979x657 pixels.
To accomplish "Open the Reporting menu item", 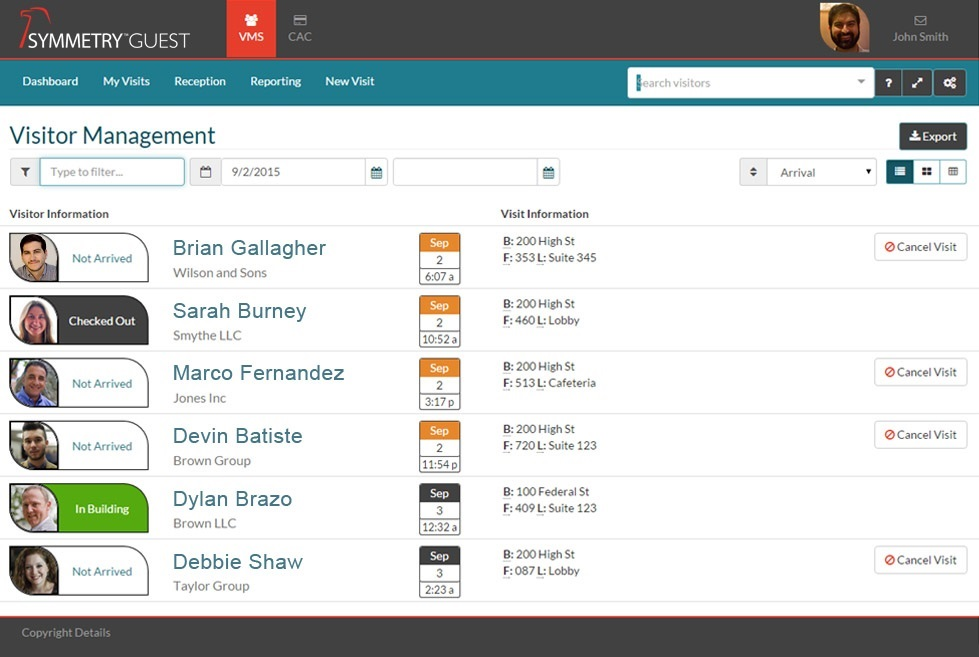I will (x=275, y=82).
